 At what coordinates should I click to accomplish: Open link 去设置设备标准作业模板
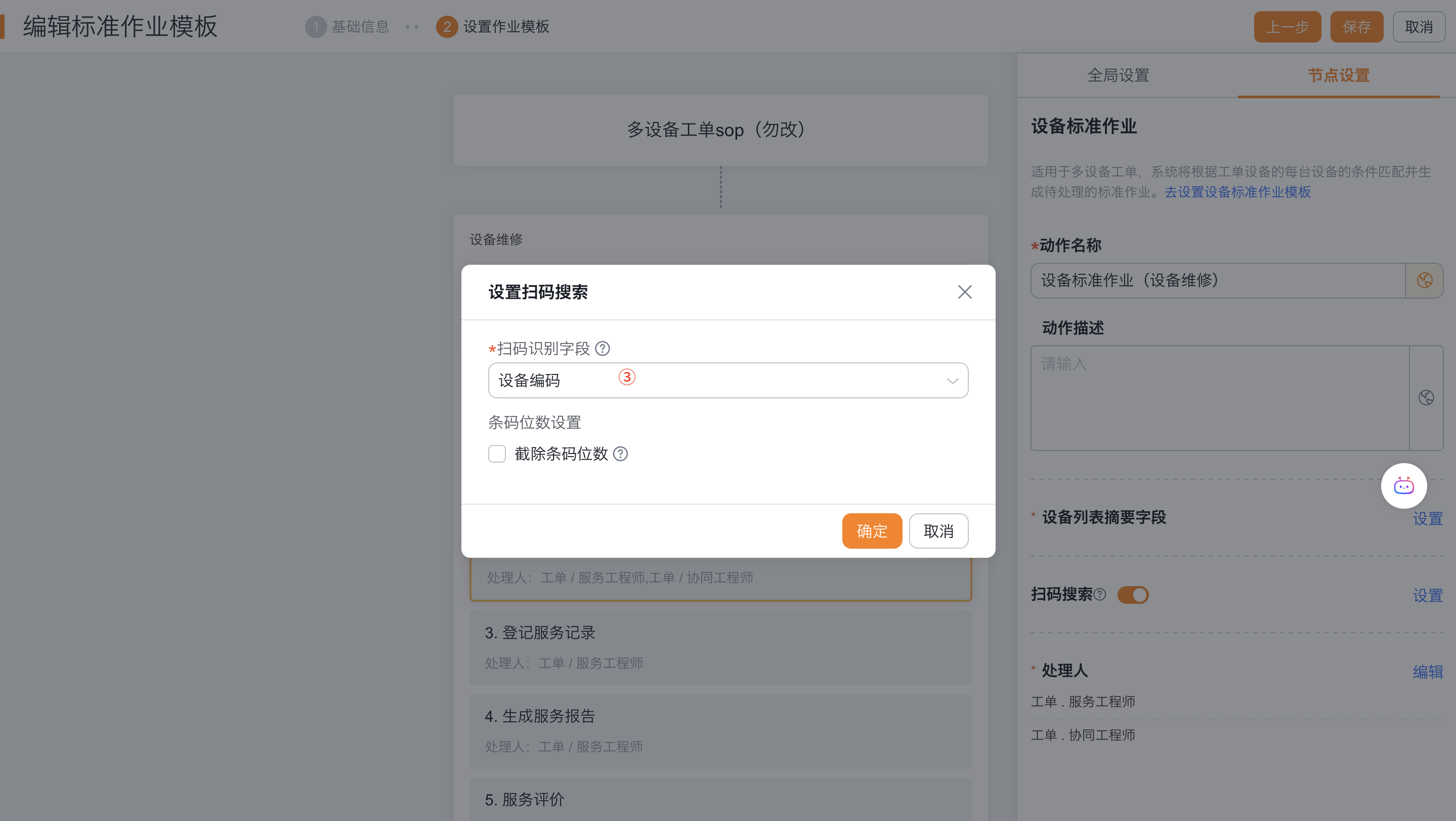coord(1237,192)
